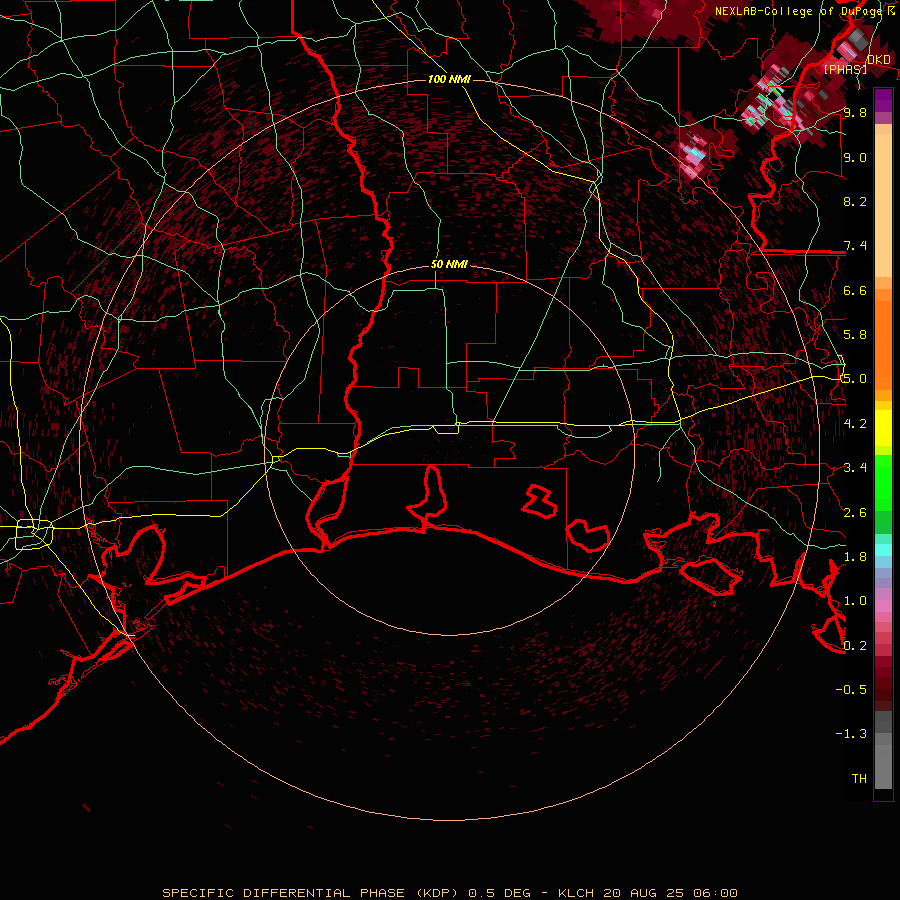Click the 50 NMI range ring label

449,264
